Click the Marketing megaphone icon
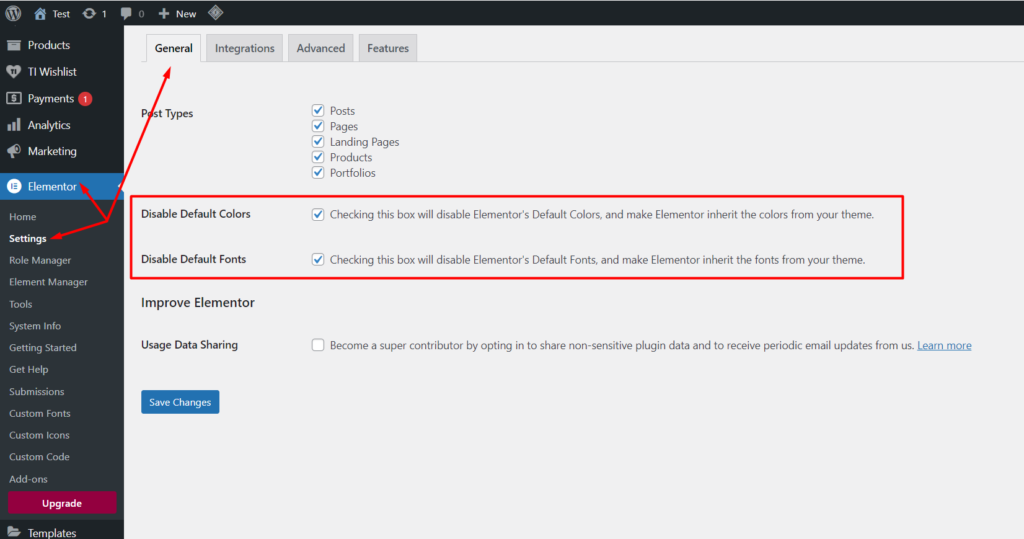 14,151
